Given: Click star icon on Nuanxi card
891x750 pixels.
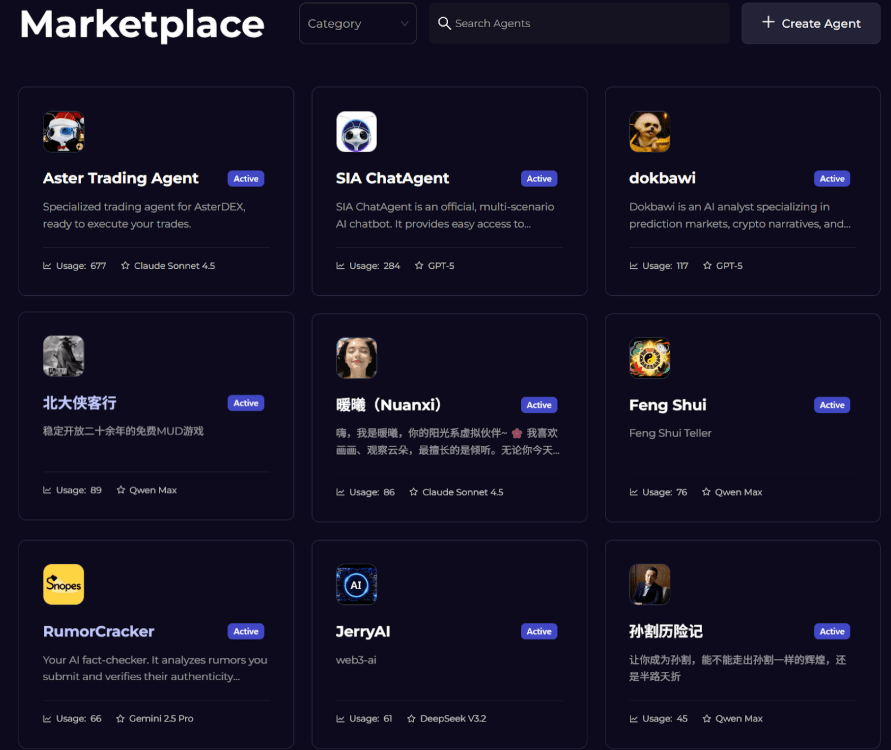Looking at the screenshot, I should 413,492.
